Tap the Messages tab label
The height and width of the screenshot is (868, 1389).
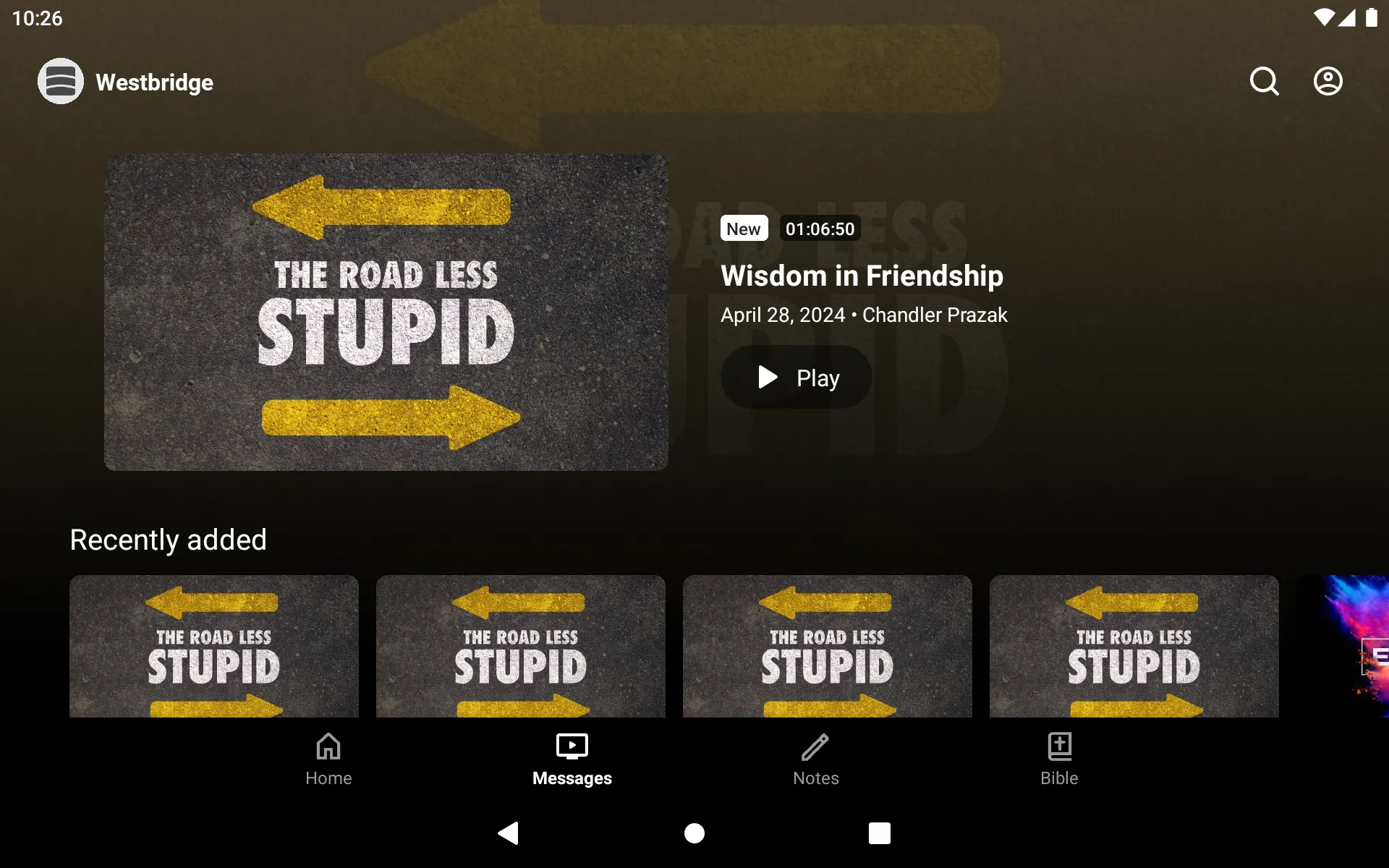[x=572, y=778]
